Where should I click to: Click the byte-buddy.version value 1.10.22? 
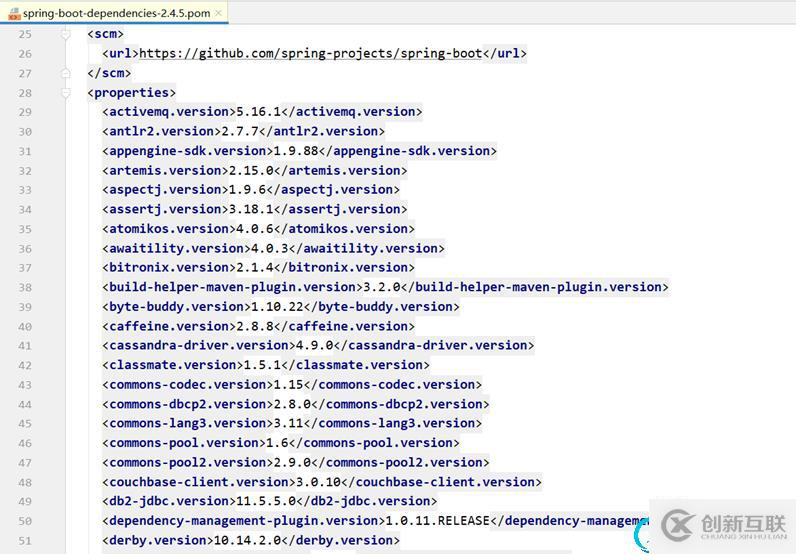click(x=277, y=307)
